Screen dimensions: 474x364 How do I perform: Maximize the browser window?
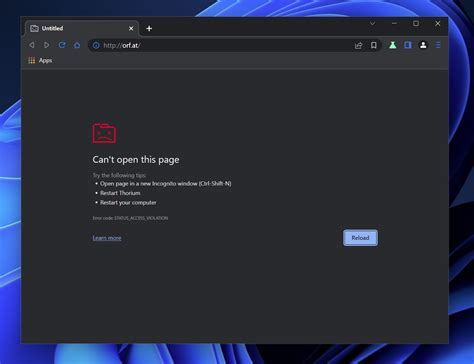[x=416, y=23]
